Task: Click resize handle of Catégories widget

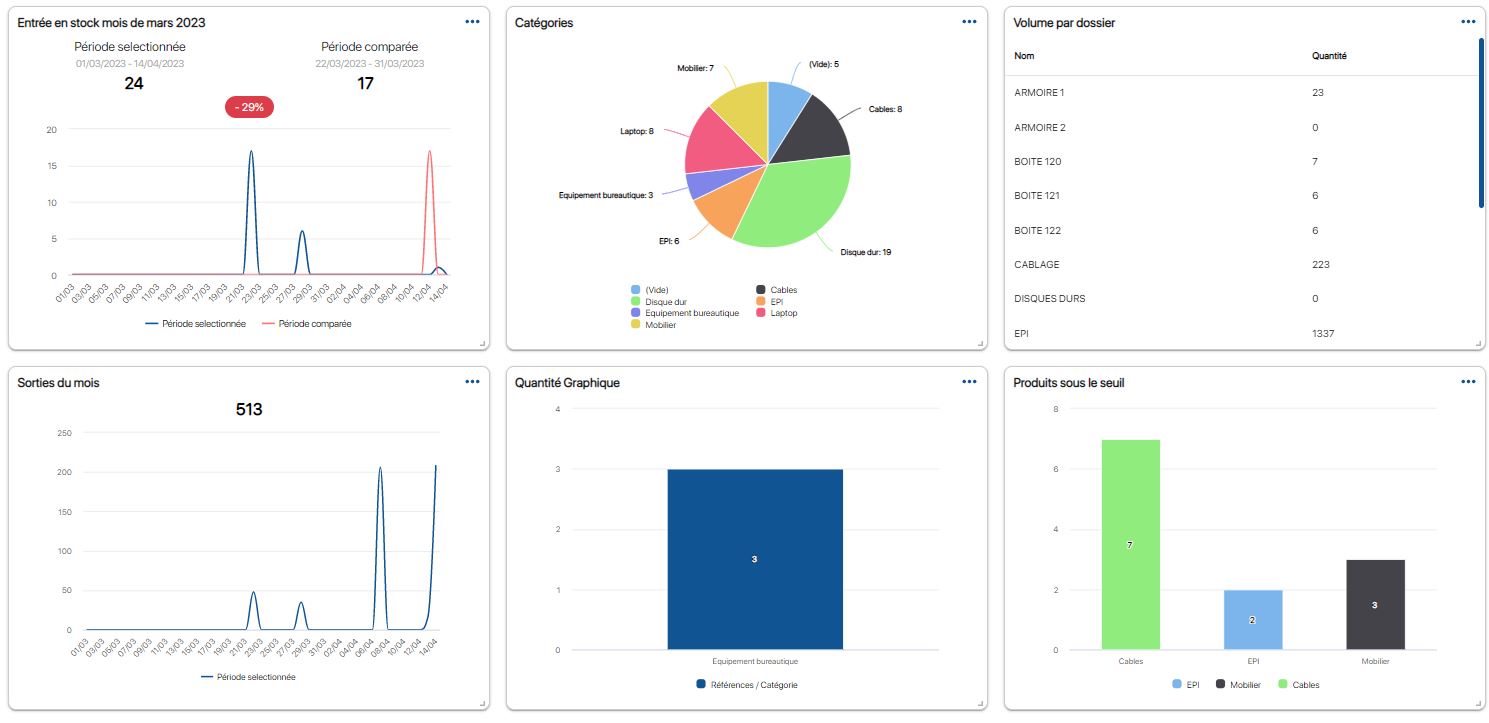Action: click(x=980, y=343)
